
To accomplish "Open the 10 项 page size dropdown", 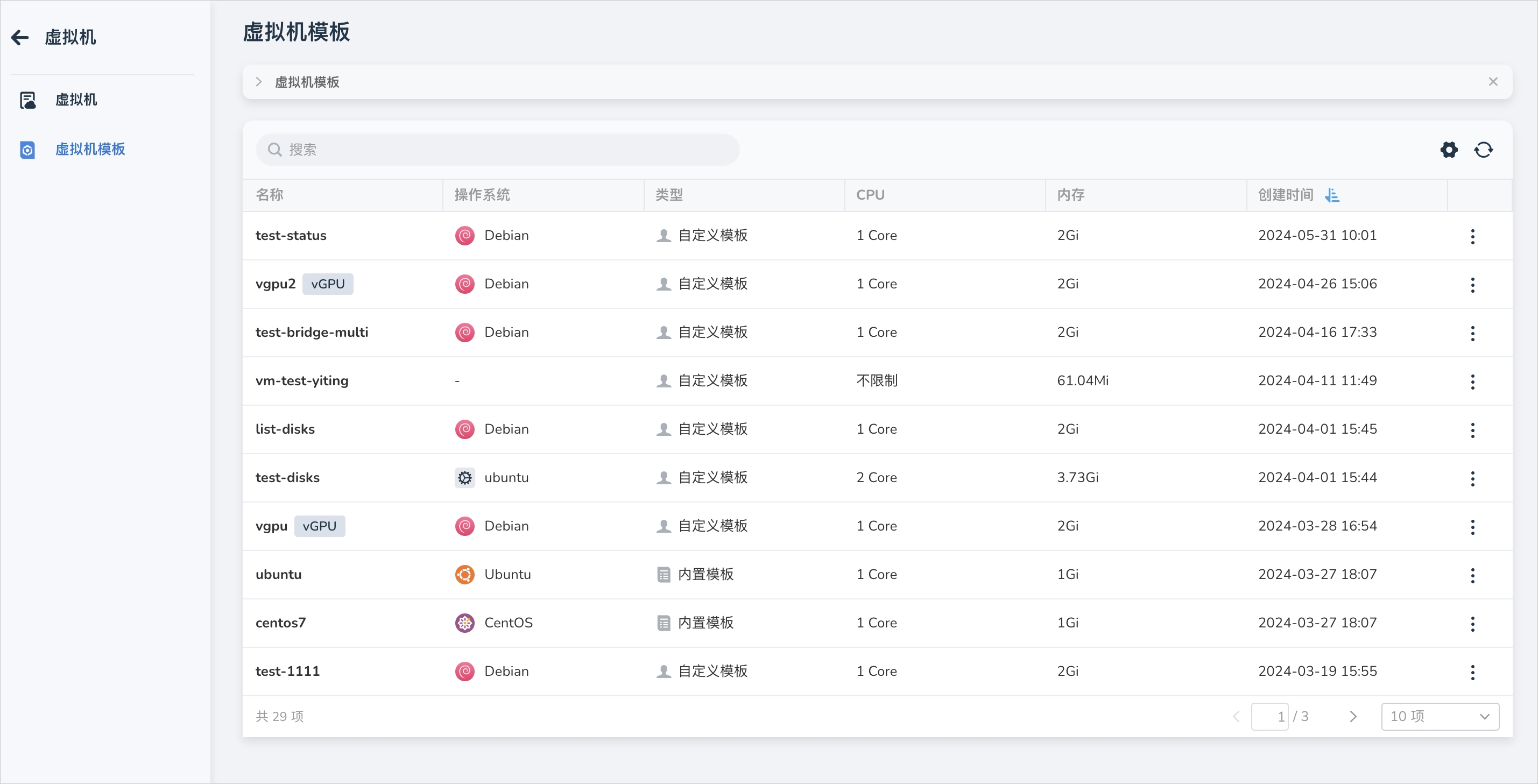I will [1440, 716].
